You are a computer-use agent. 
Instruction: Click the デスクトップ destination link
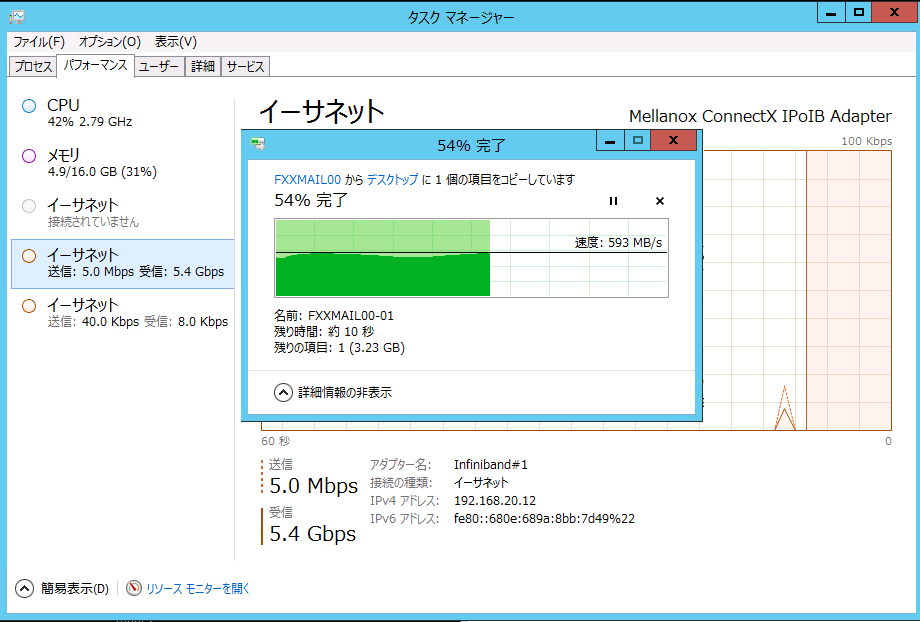(x=393, y=180)
